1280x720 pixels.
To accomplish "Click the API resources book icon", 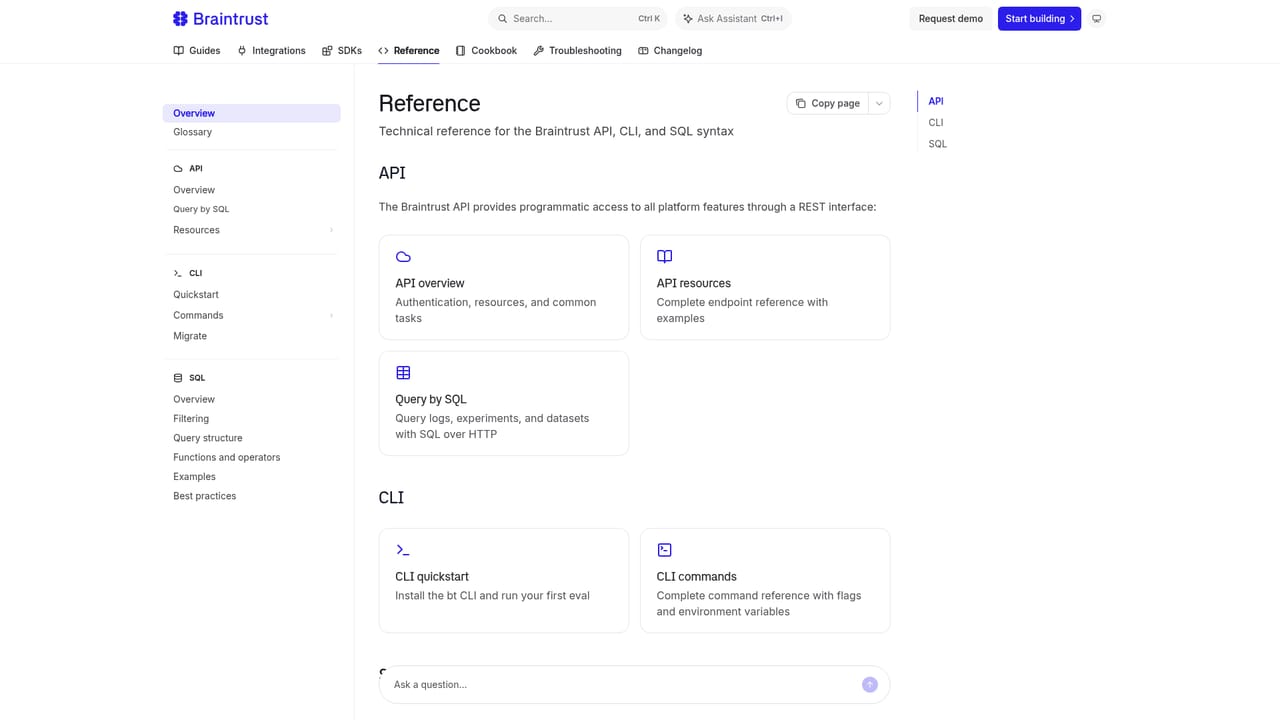I will click(x=664, y=257).
